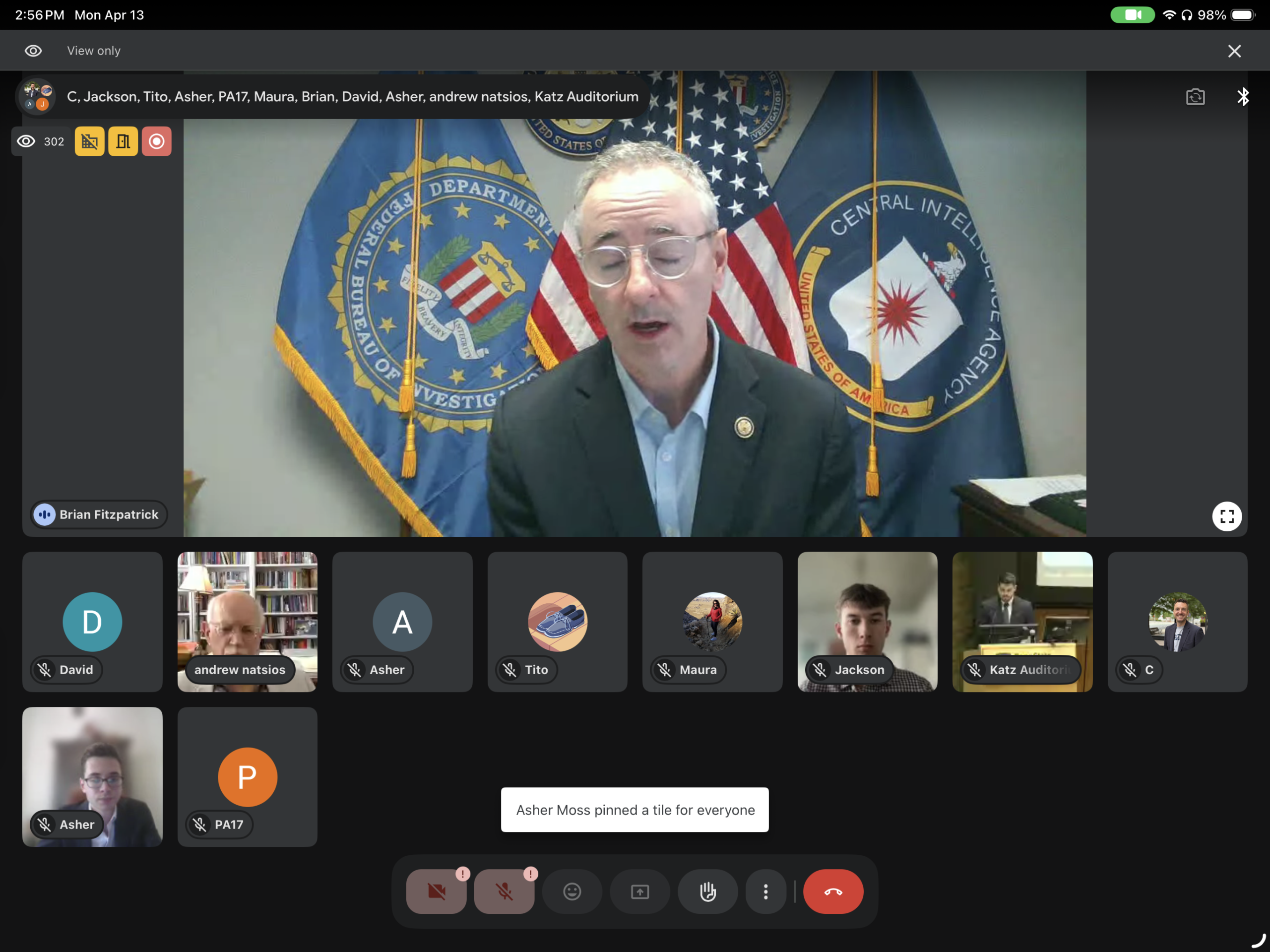The width and height of the screenshot is (1270, 952).
Task: Open the three-dot more options menu
Action: click(765, 891)
